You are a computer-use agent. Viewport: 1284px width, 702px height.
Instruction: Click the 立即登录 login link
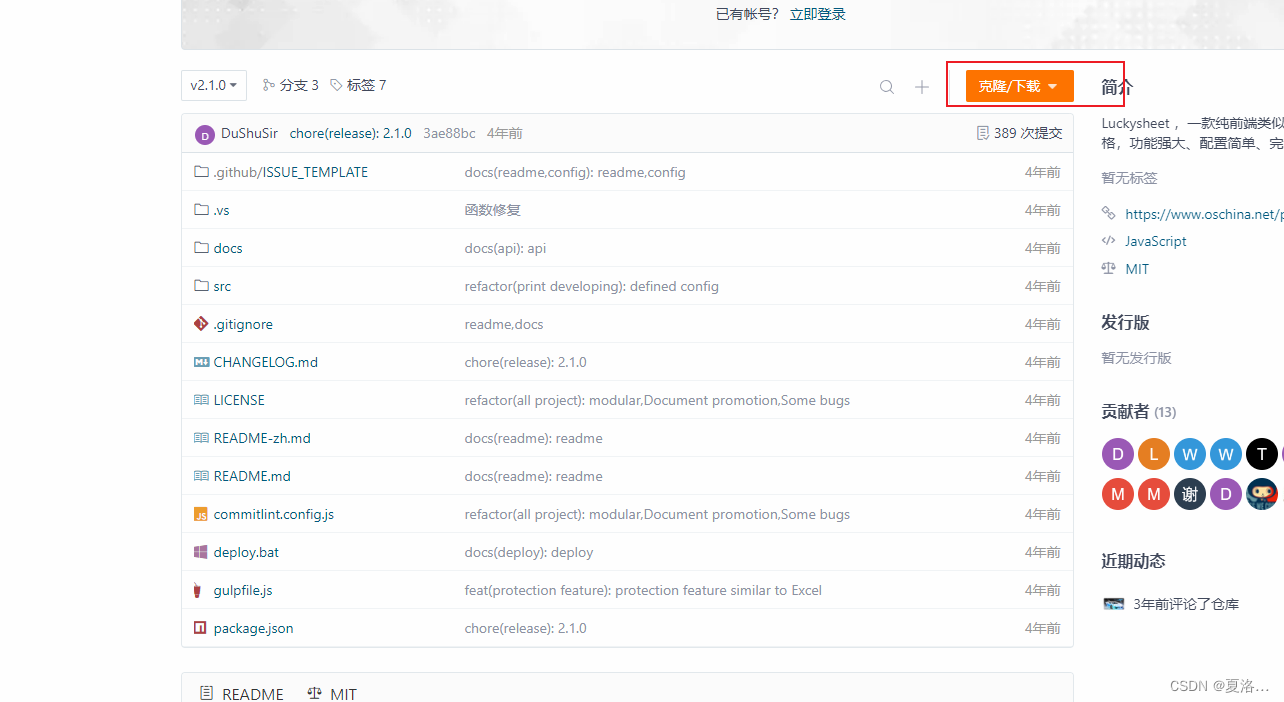817,14
